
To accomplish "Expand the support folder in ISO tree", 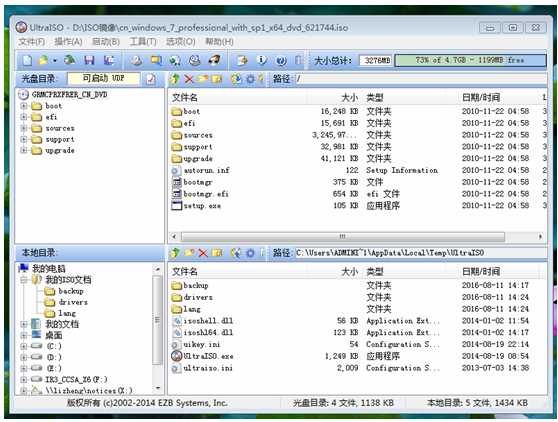I will [24, 139].
